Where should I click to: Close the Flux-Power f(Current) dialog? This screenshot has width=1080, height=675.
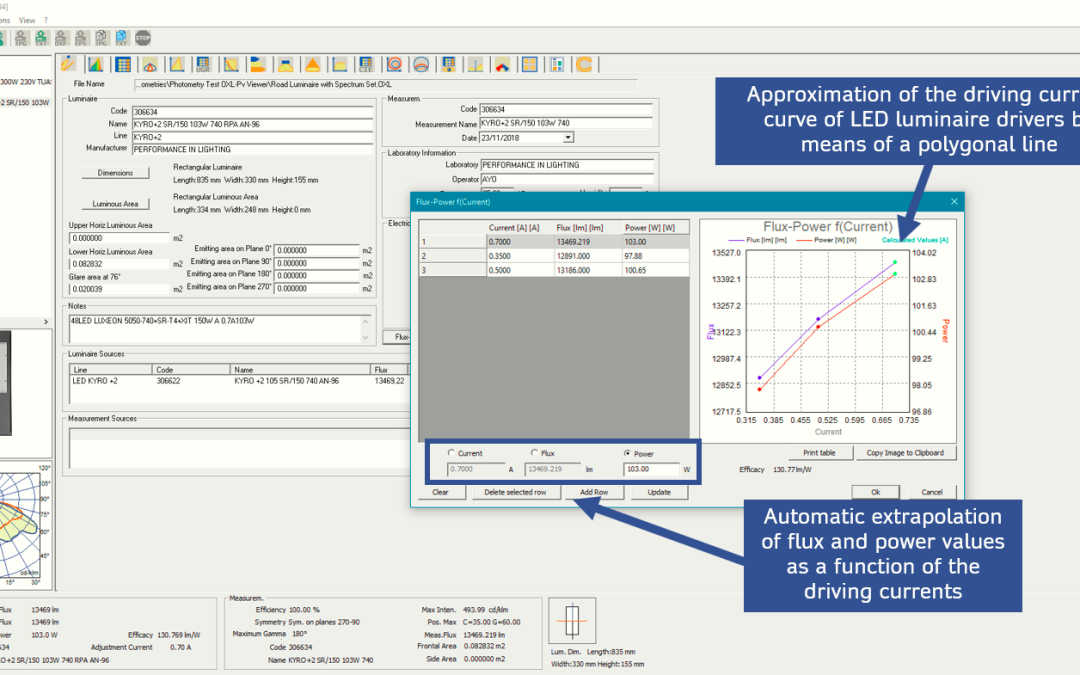pyautogui.click(x=954, y=202)
